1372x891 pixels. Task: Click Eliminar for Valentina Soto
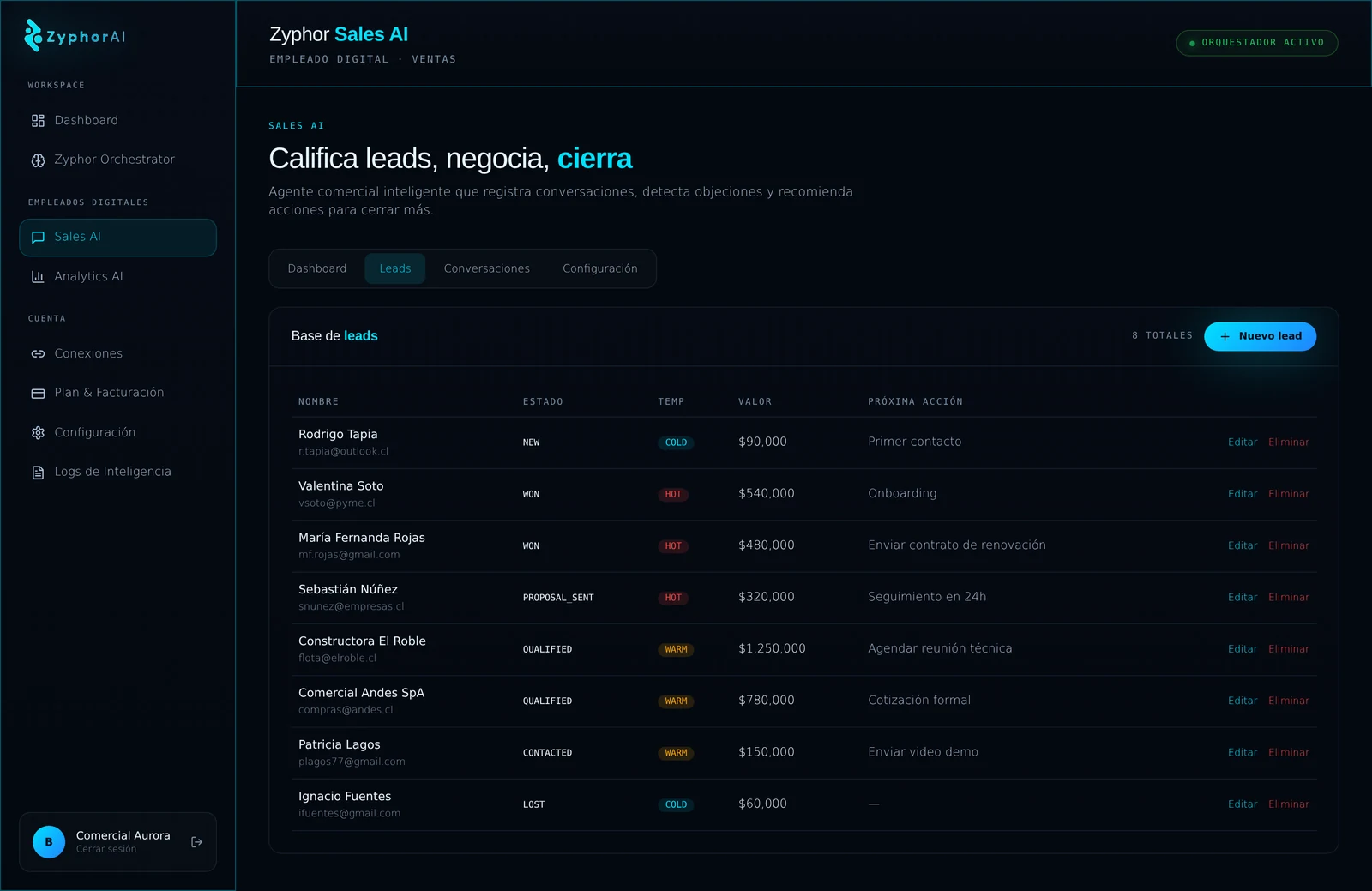click(x=1289, y=494)
